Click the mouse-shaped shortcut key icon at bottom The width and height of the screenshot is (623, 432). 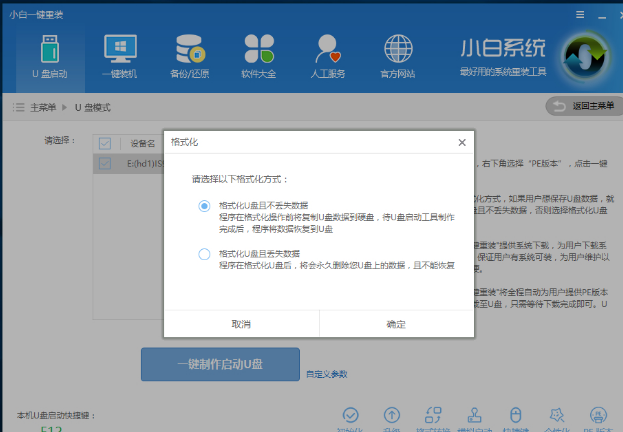click(516, 415)
